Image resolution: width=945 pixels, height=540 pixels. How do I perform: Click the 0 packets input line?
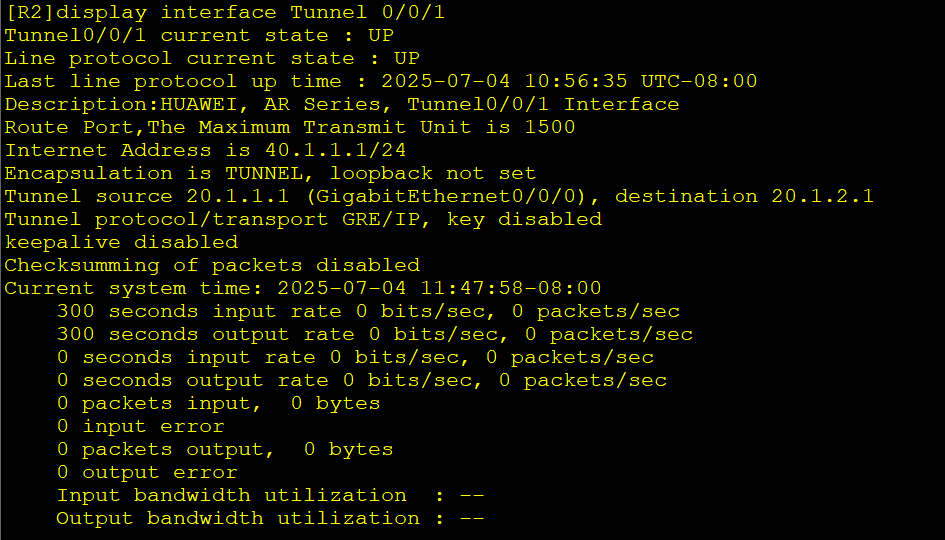[x=219, y=403]
